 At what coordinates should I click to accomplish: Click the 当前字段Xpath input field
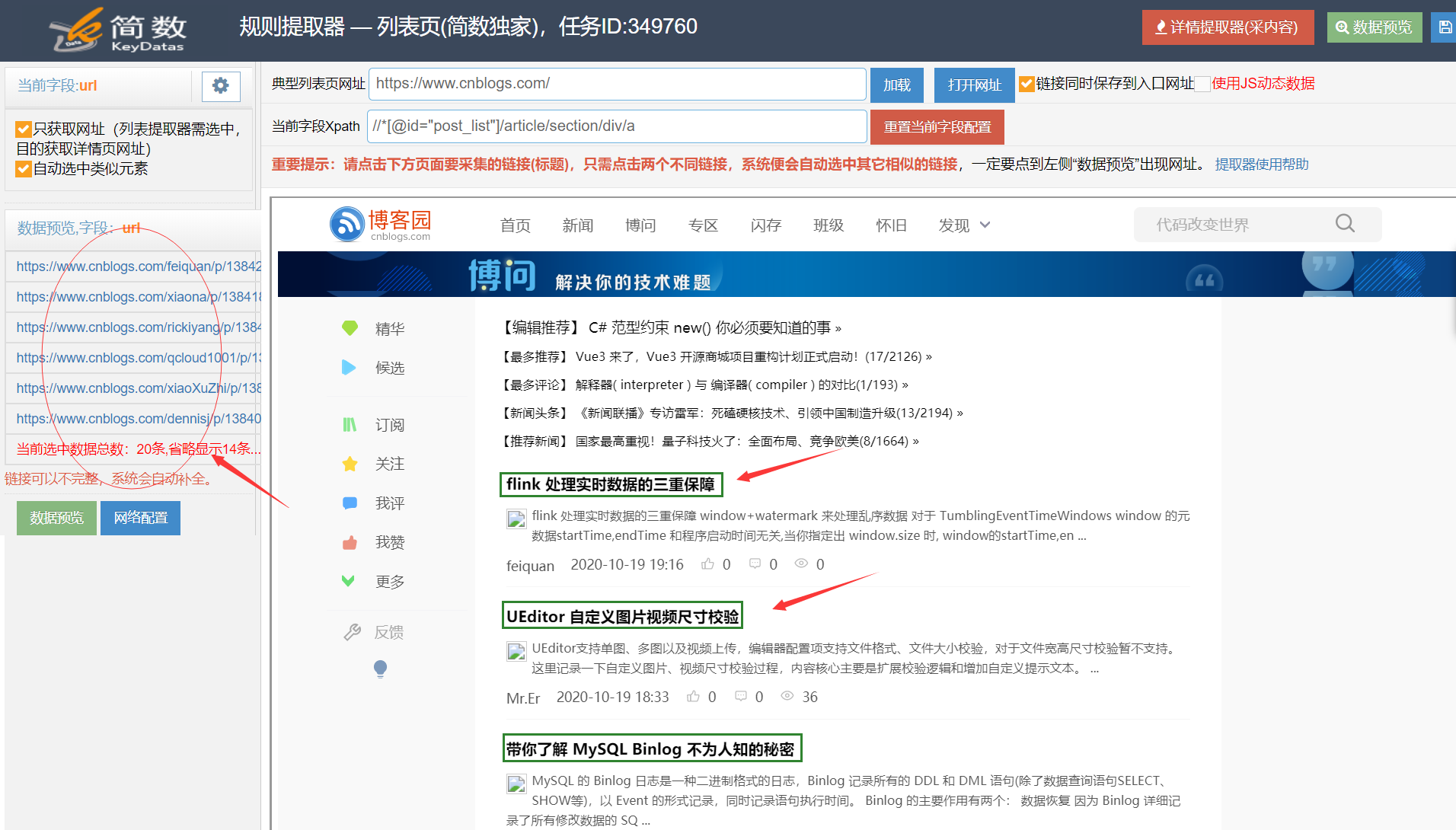tap(617, 126)
